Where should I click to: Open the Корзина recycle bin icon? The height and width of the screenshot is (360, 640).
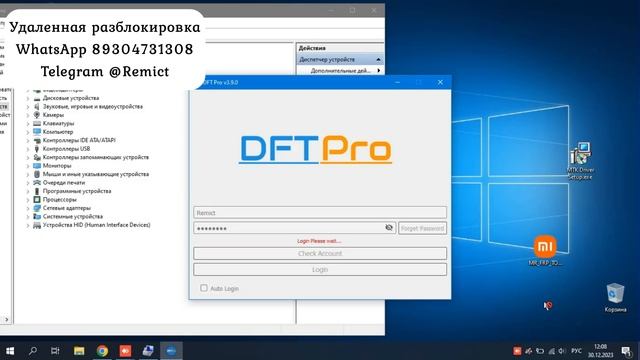615,298
